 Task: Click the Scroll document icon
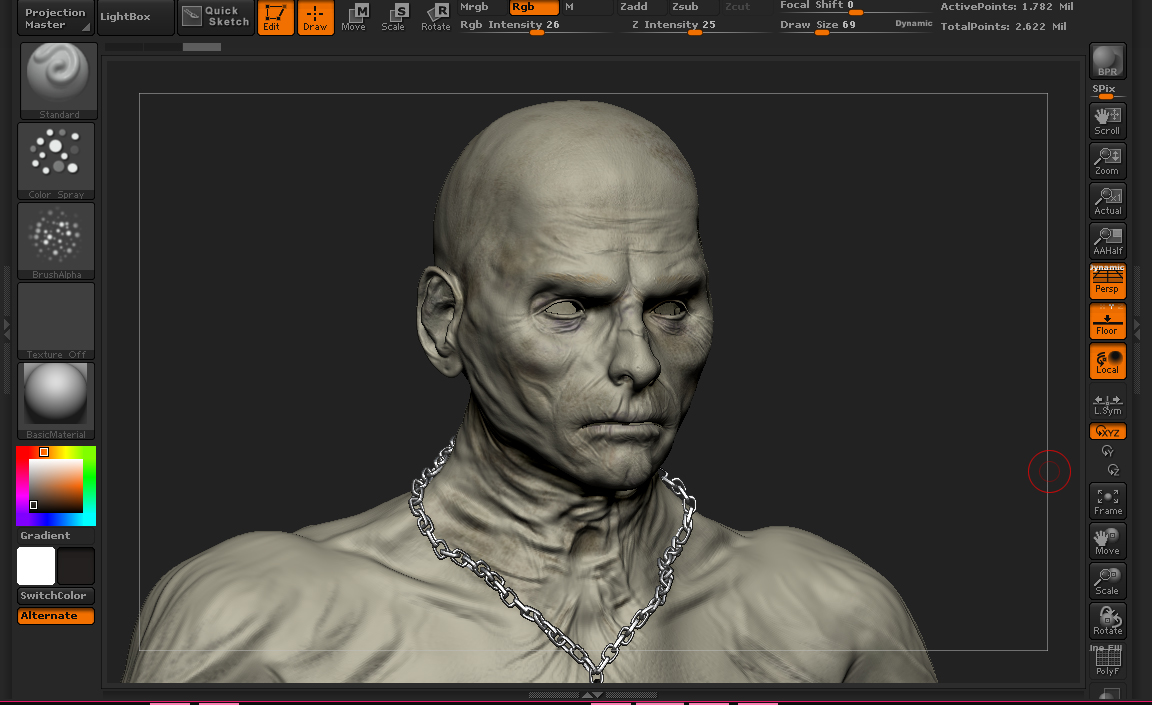coord(1107,121)
